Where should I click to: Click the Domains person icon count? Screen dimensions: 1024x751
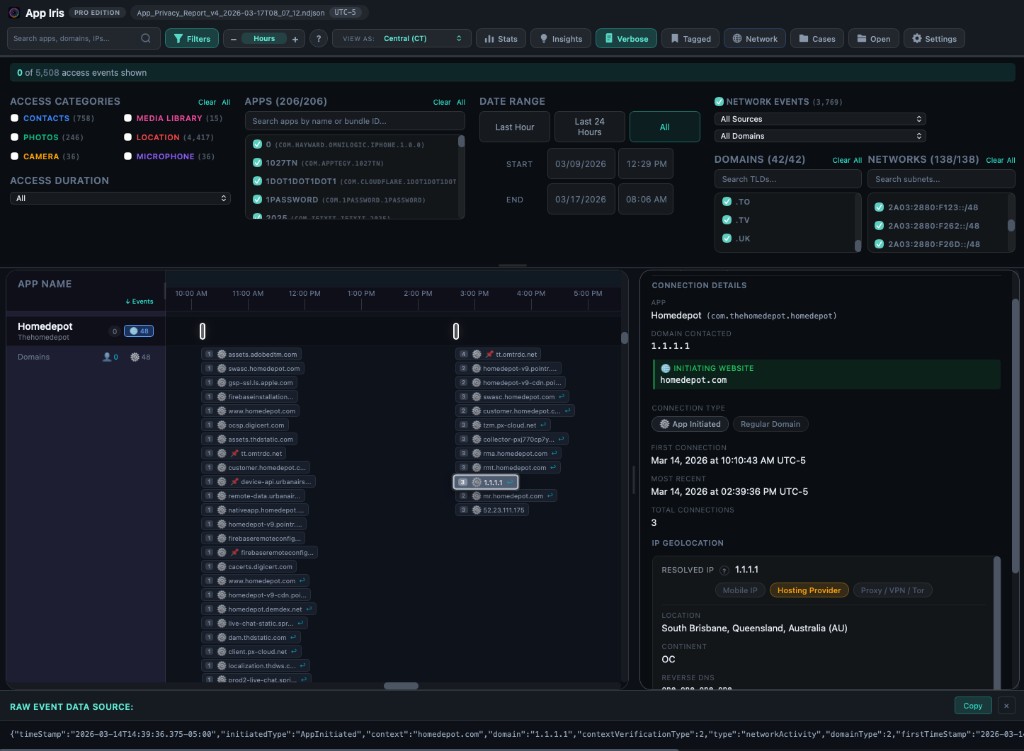click(x=110, y=357)
